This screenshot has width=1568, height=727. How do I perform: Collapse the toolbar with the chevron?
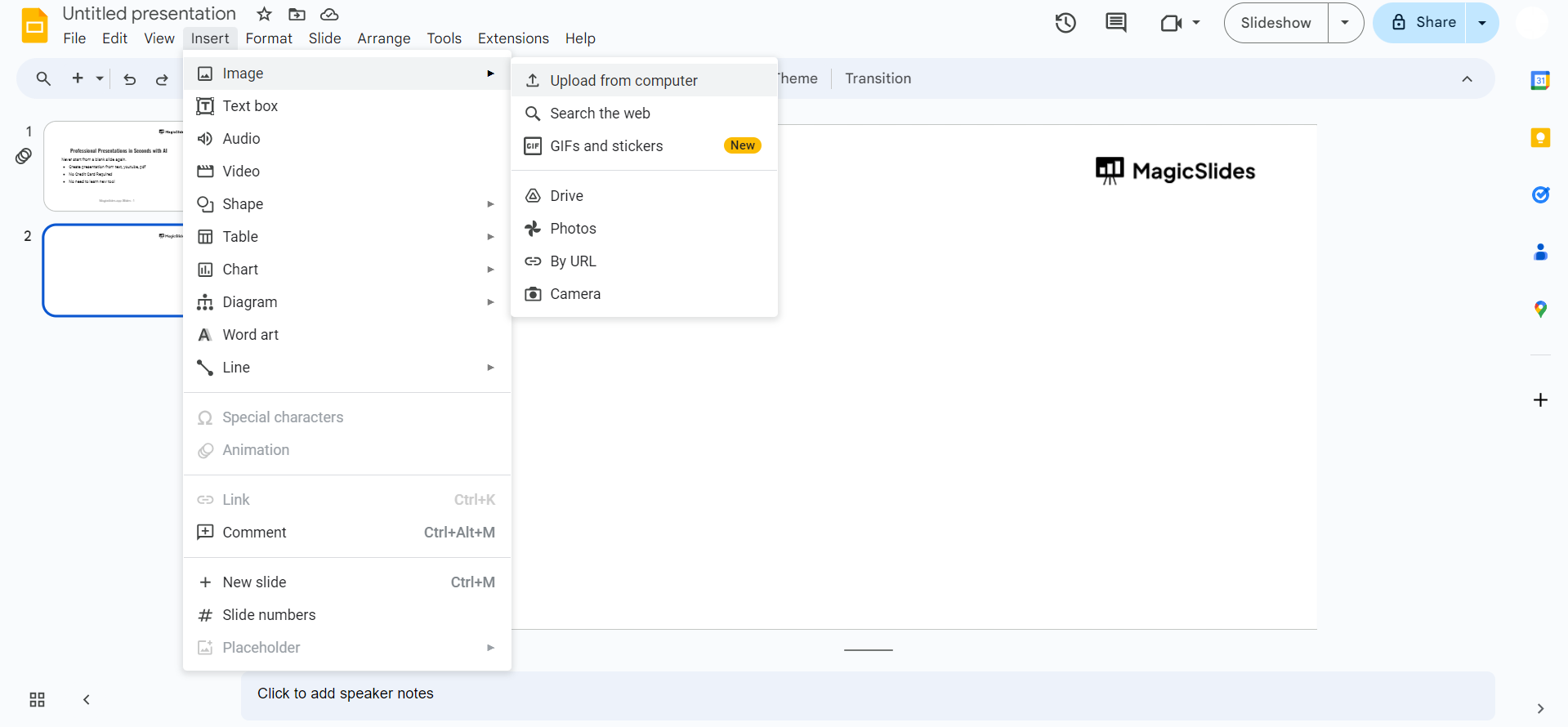point(1467,79)
